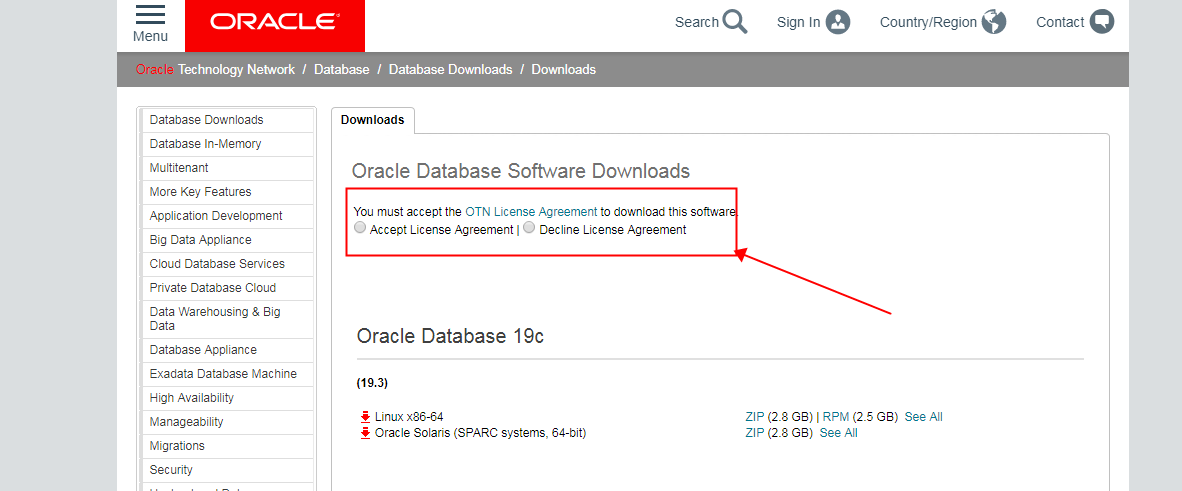Go to Database breadcrumb link

(341, 69)
